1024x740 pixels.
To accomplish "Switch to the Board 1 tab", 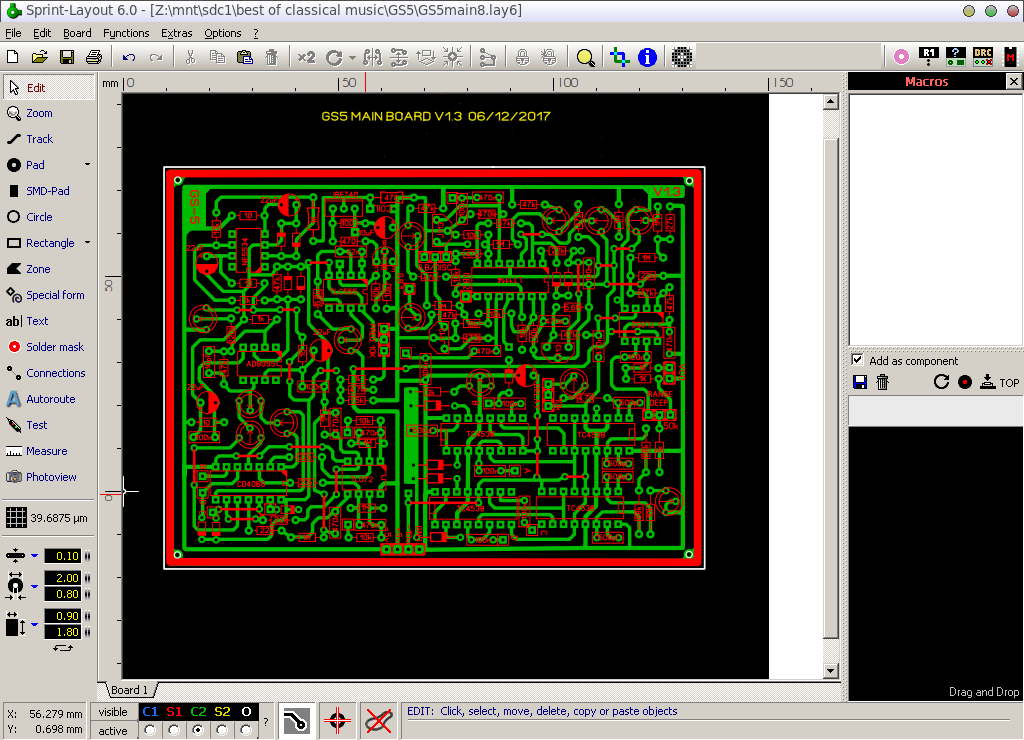I will pyautogui.click(x=129, y=690).
